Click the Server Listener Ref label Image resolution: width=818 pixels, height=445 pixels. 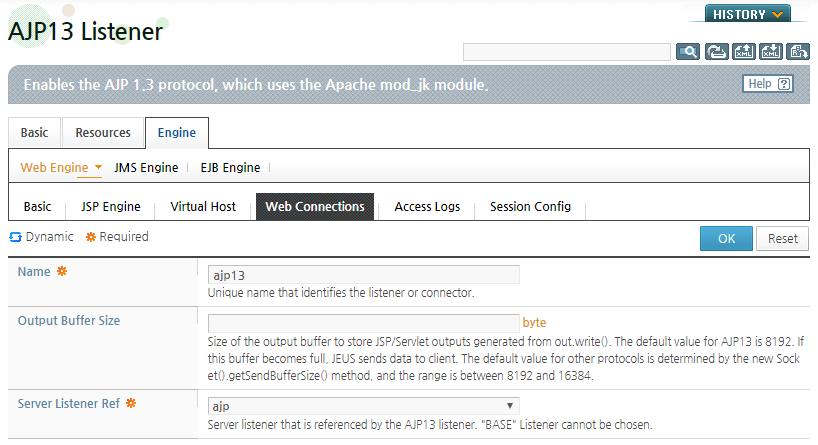tap(69, 404)
